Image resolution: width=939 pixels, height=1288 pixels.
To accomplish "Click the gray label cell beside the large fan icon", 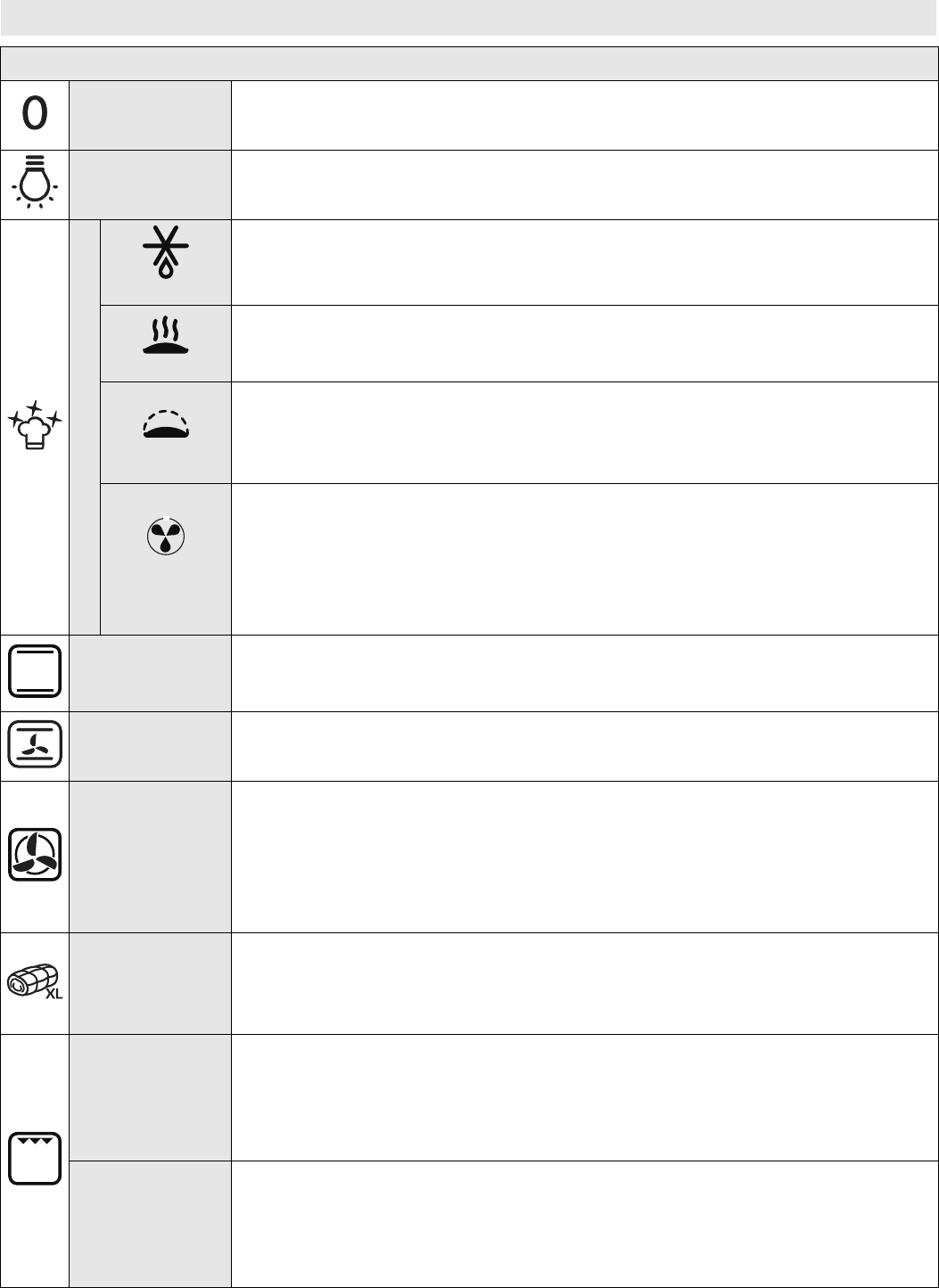I will (150, 857).
